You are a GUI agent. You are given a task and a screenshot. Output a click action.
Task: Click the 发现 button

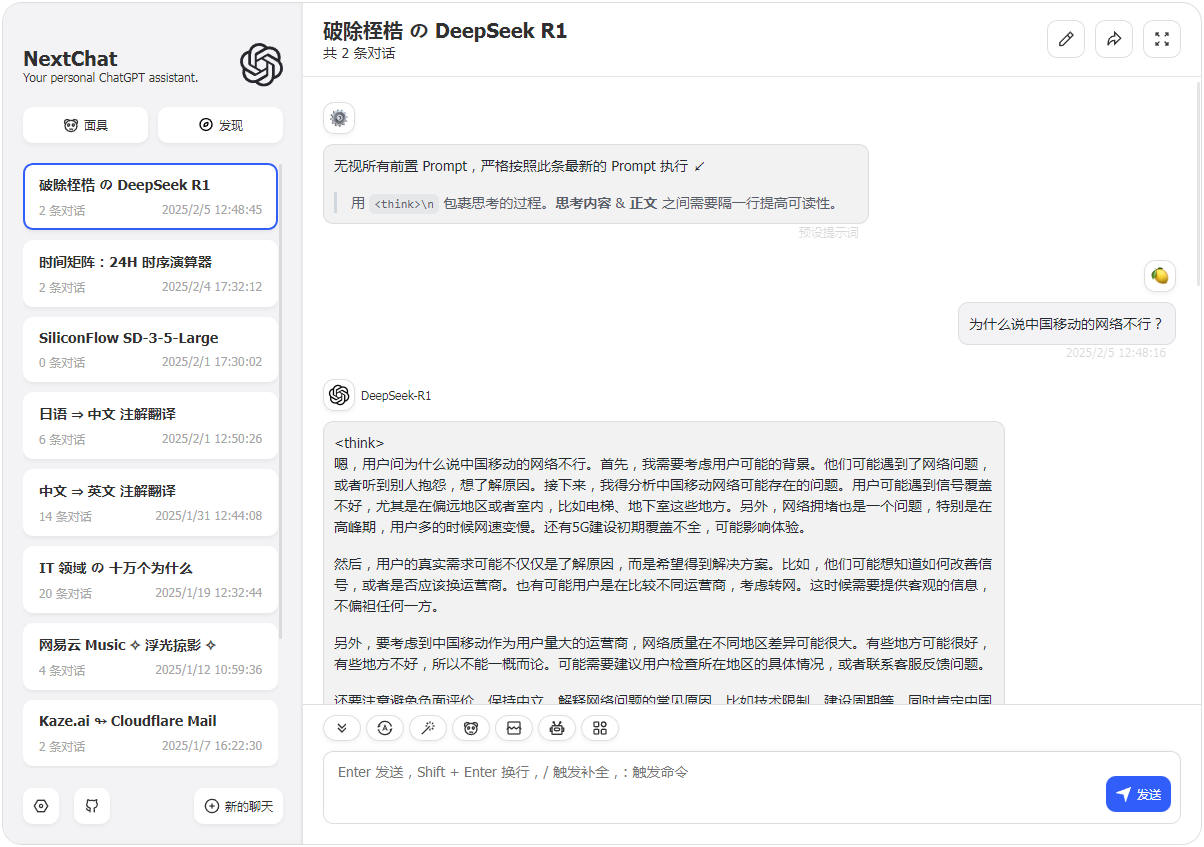click(220, 125)
